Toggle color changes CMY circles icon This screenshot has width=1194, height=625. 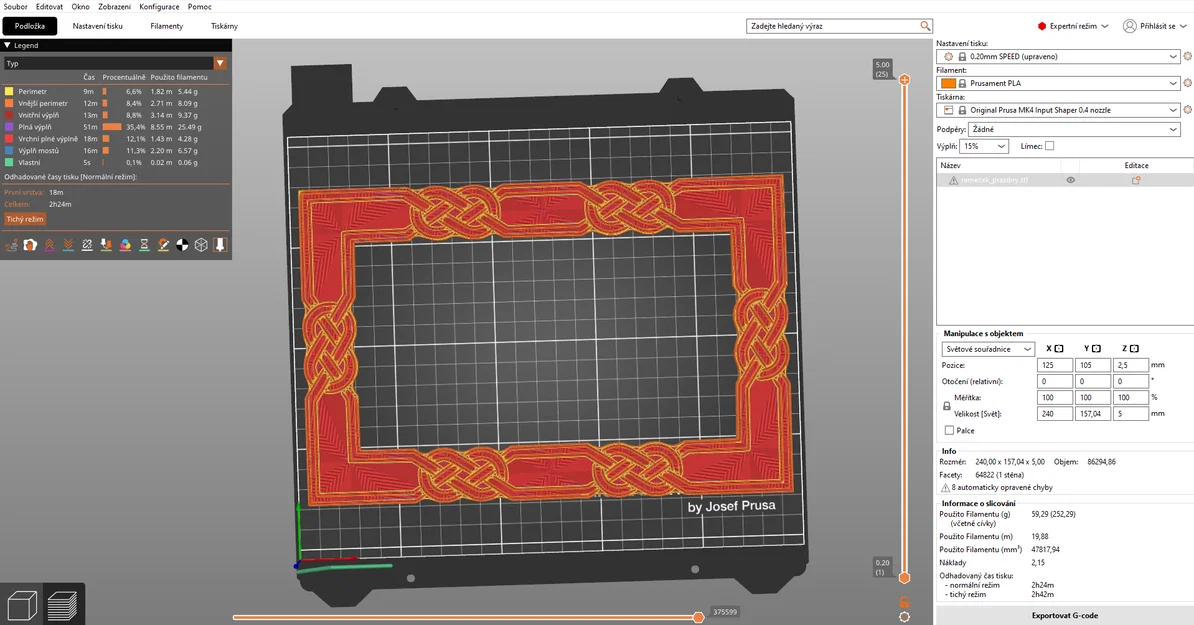point(126,245)
